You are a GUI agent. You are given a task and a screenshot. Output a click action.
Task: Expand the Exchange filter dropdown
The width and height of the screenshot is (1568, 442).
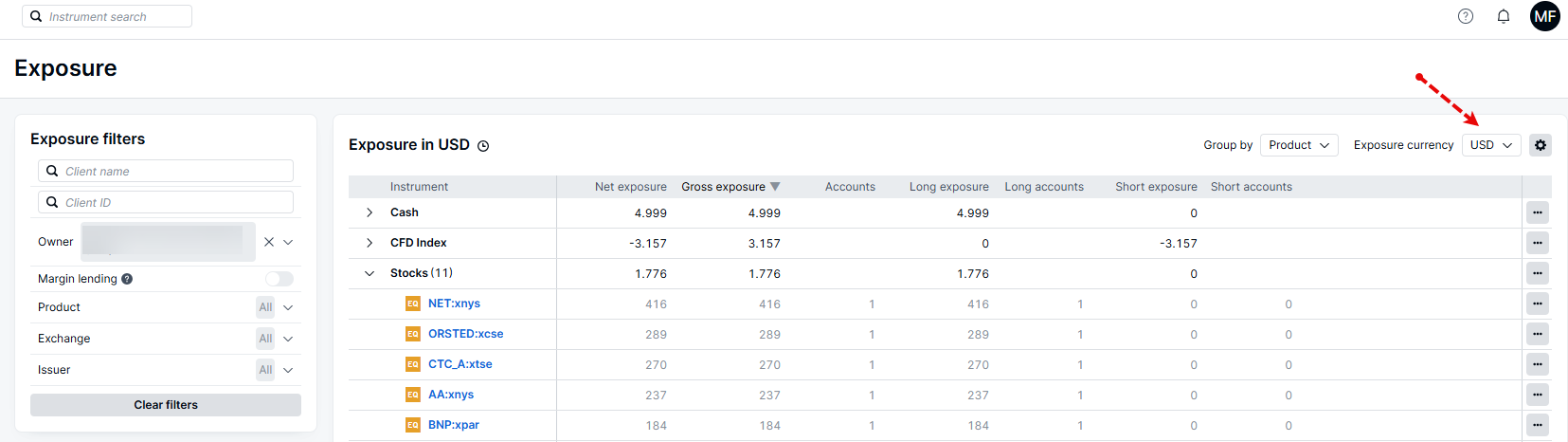pos(288,339)
